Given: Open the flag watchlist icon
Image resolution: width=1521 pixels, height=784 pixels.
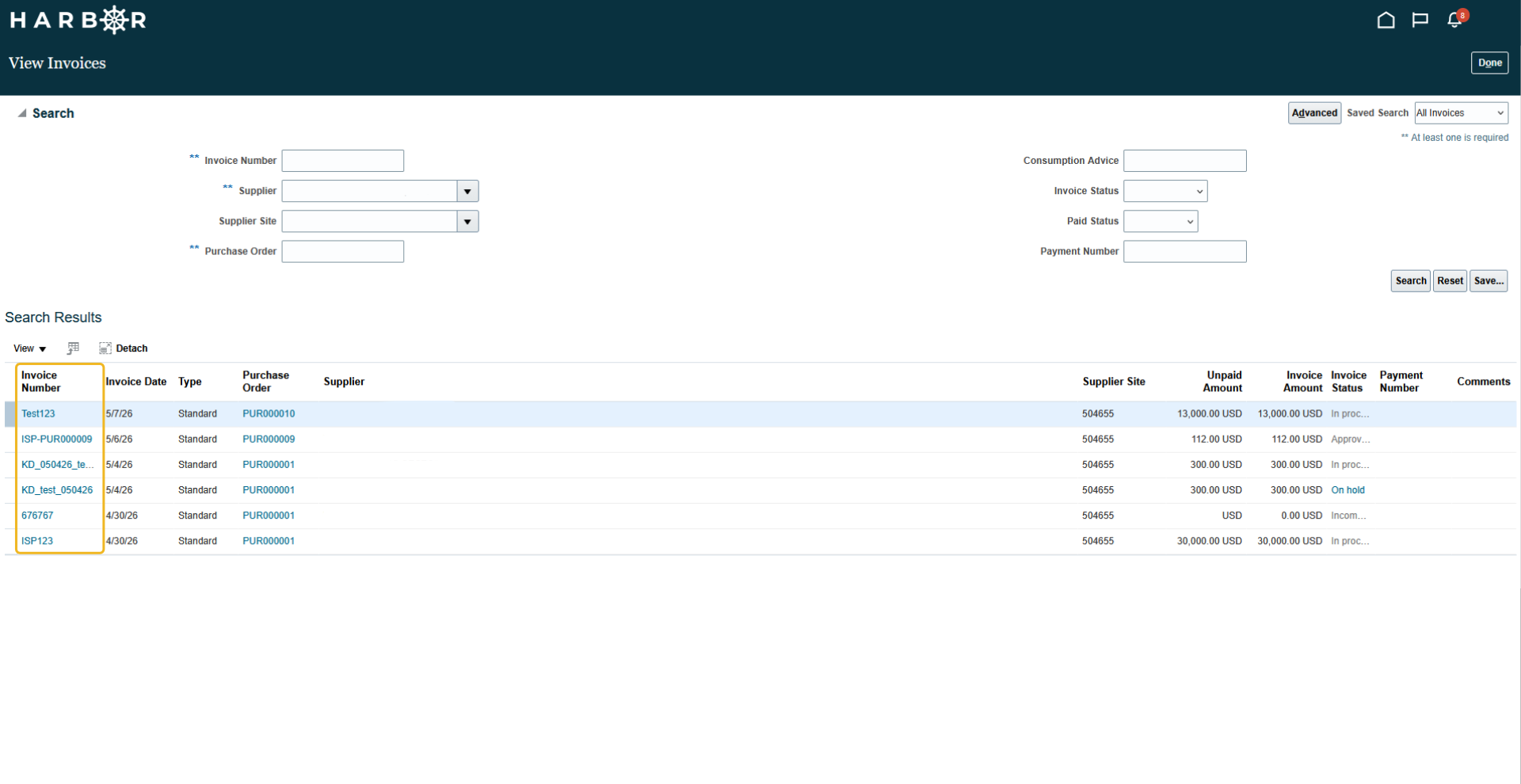Looking at the screenshot, I should (x=1420, y=20).
